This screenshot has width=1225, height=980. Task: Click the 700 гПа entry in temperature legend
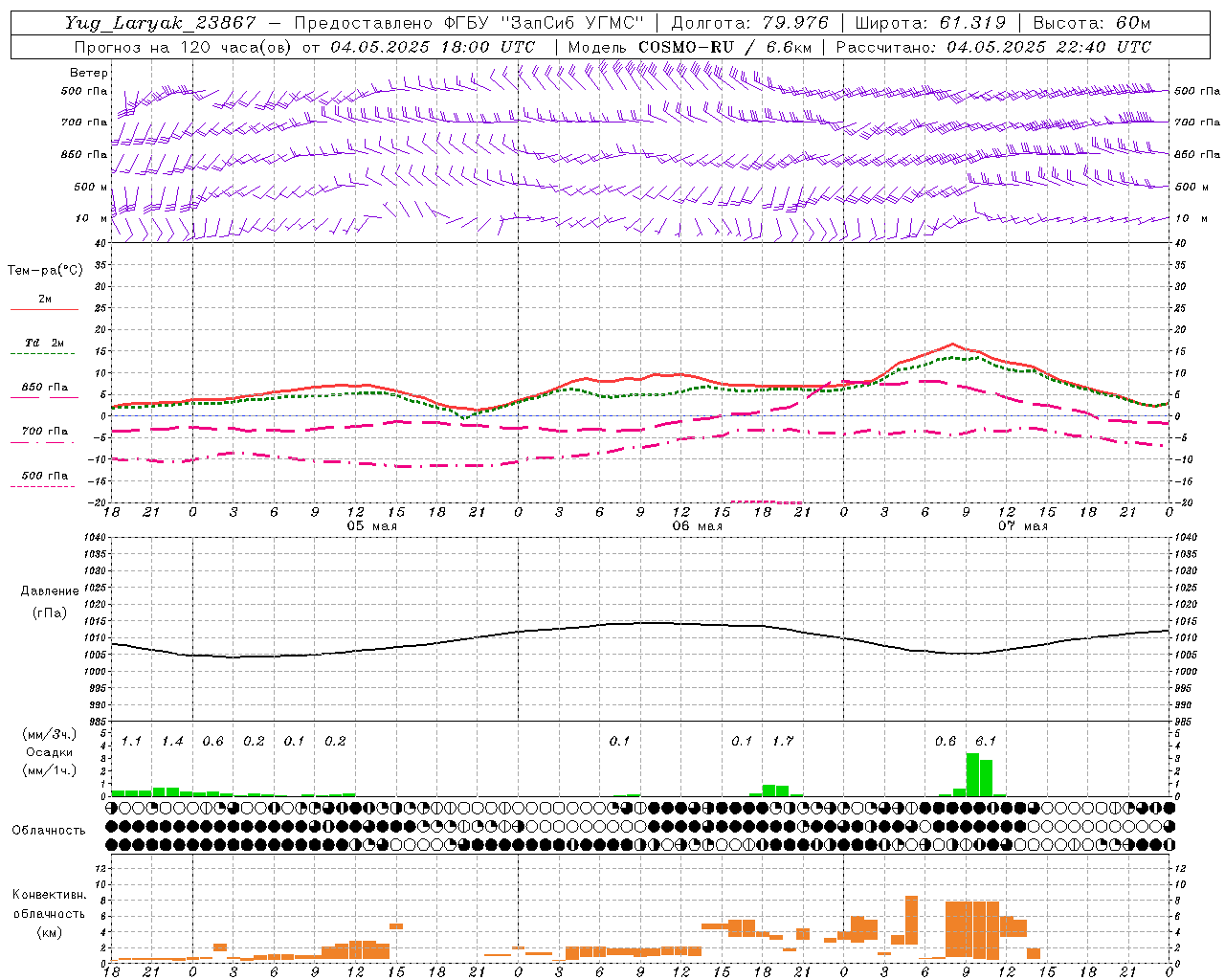(x=45, y=432)
